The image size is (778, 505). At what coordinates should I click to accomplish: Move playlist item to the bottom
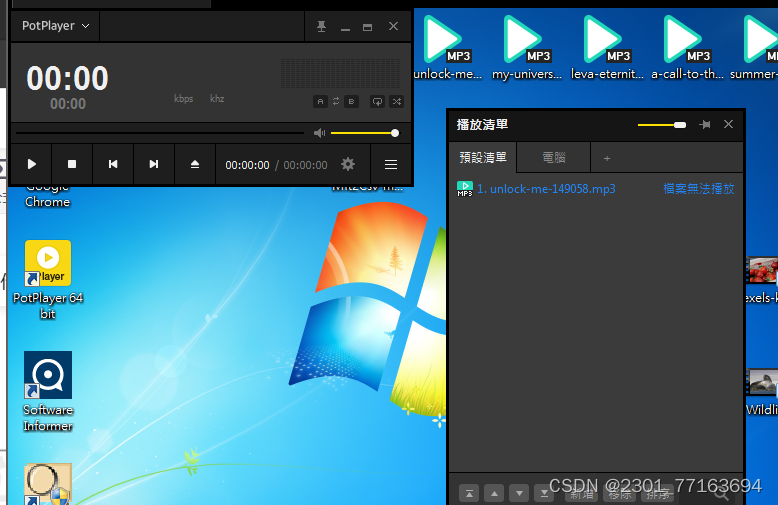click(544, 494)
